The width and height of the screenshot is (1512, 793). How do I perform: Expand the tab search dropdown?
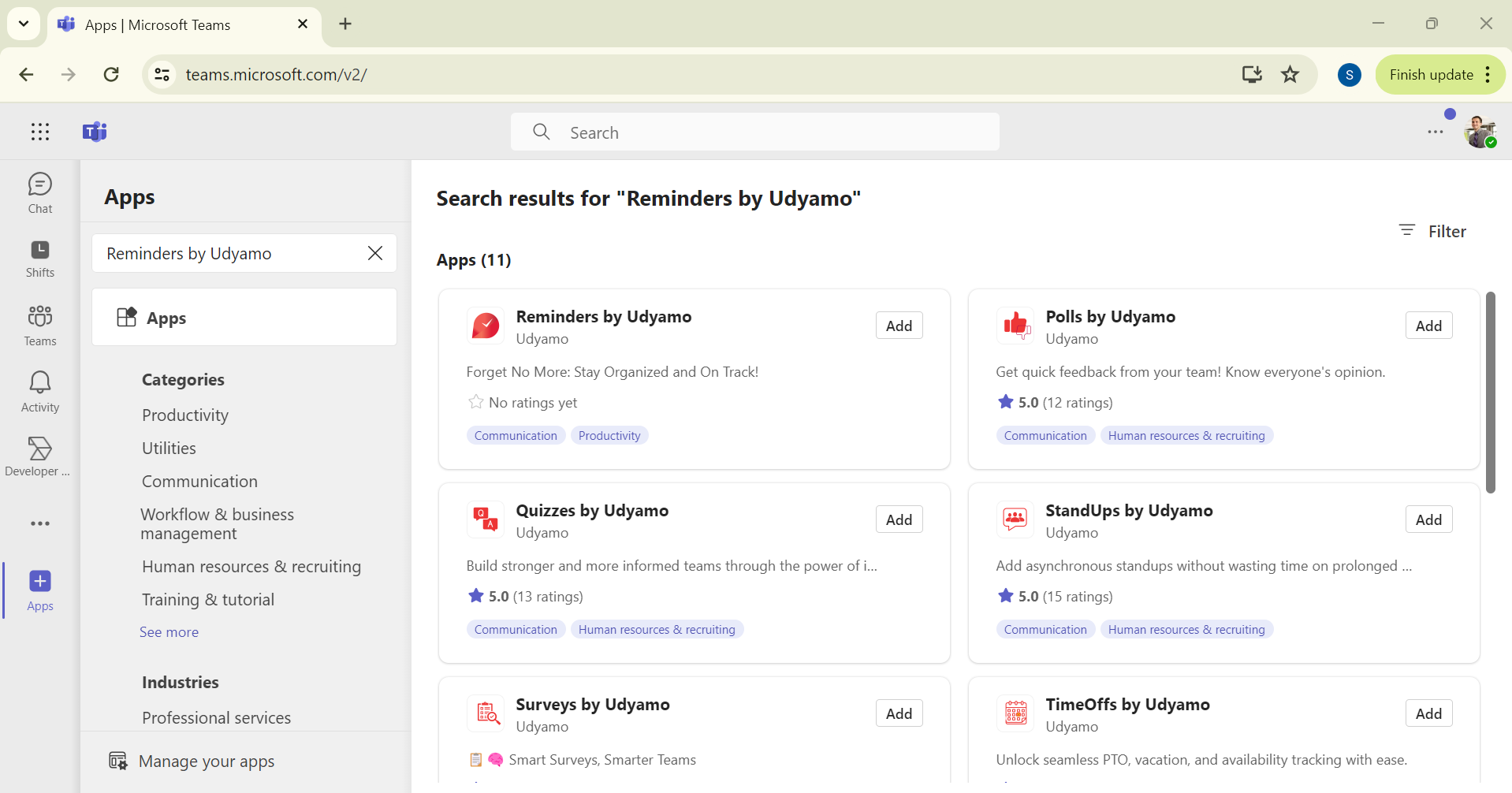(x=24, y=24)
